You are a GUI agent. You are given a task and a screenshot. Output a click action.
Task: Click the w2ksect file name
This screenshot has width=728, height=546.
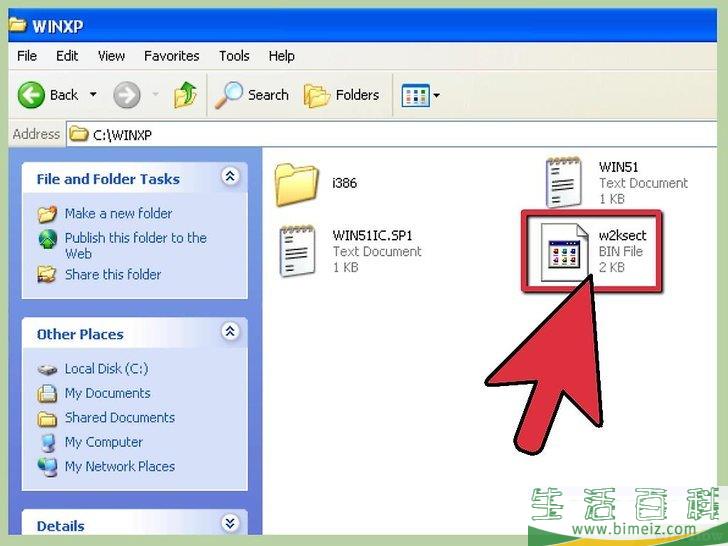tap(623, 235)
